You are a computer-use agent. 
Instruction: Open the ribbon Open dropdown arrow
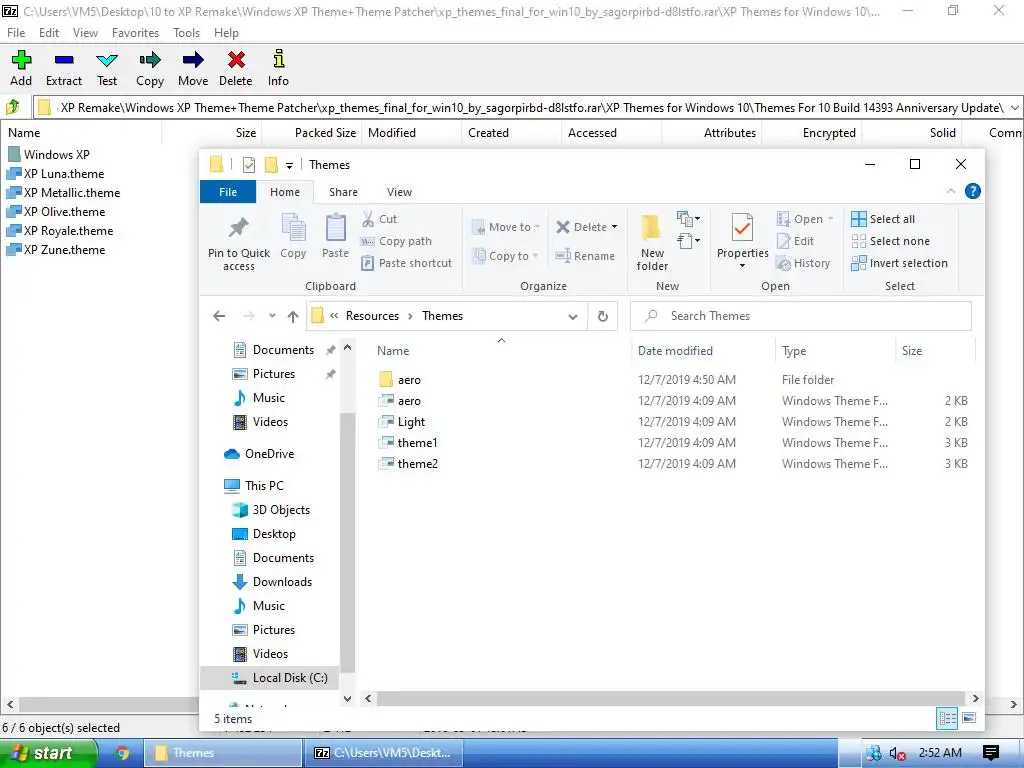[831, 219]
